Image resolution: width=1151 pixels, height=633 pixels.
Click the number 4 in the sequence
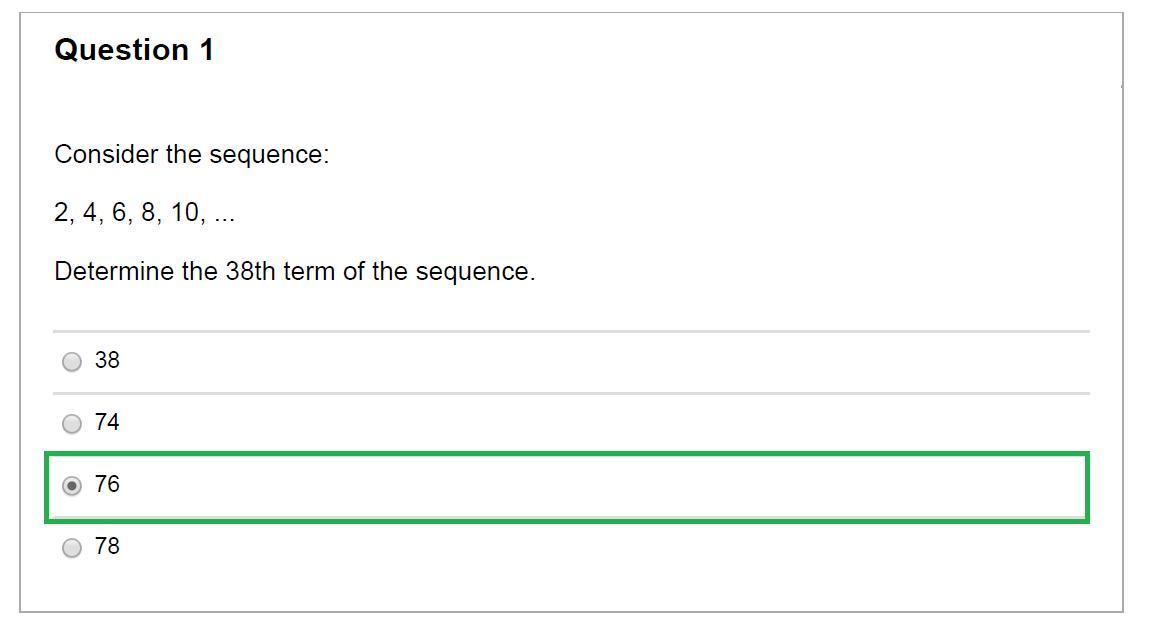[90, 213]
